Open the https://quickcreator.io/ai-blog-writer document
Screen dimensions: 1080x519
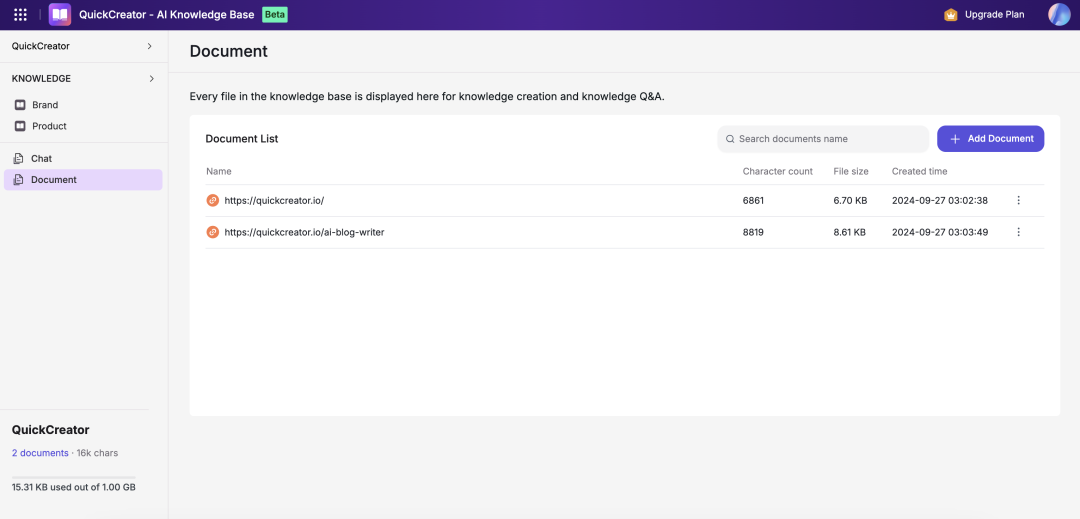pyautogui.click(x=304, y=233)
